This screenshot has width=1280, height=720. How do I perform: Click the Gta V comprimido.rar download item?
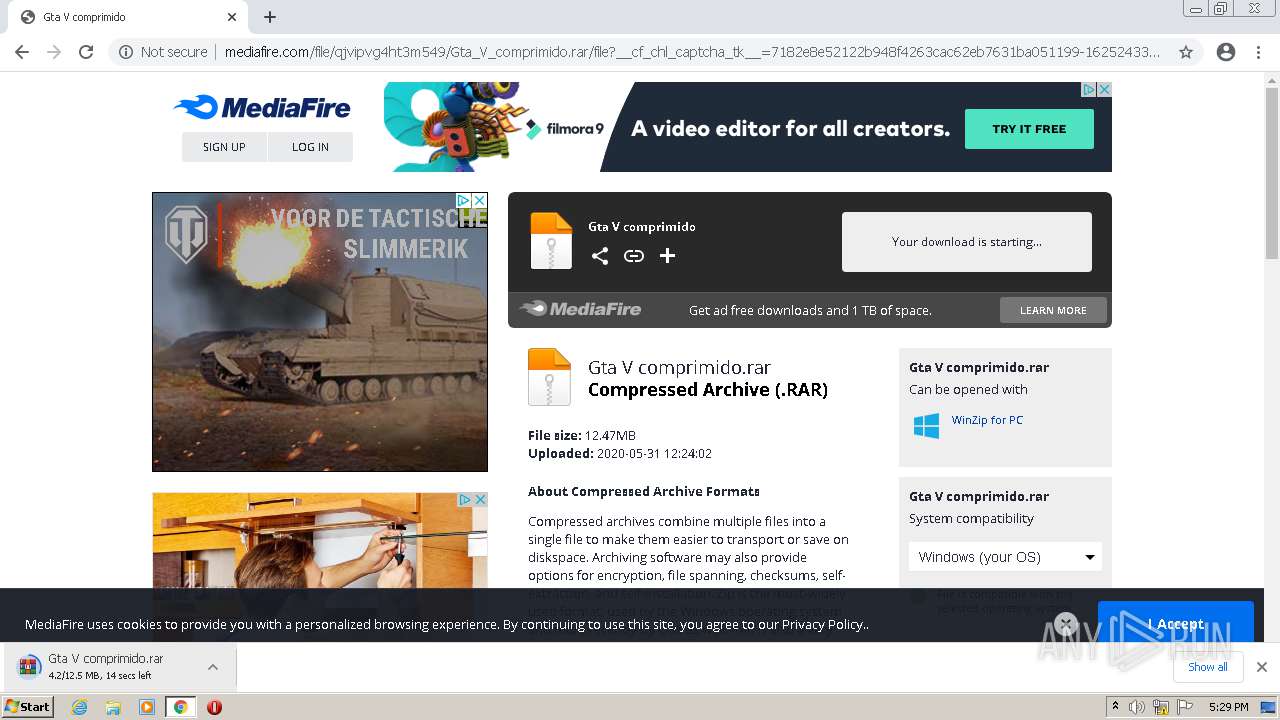coord(118,667)
